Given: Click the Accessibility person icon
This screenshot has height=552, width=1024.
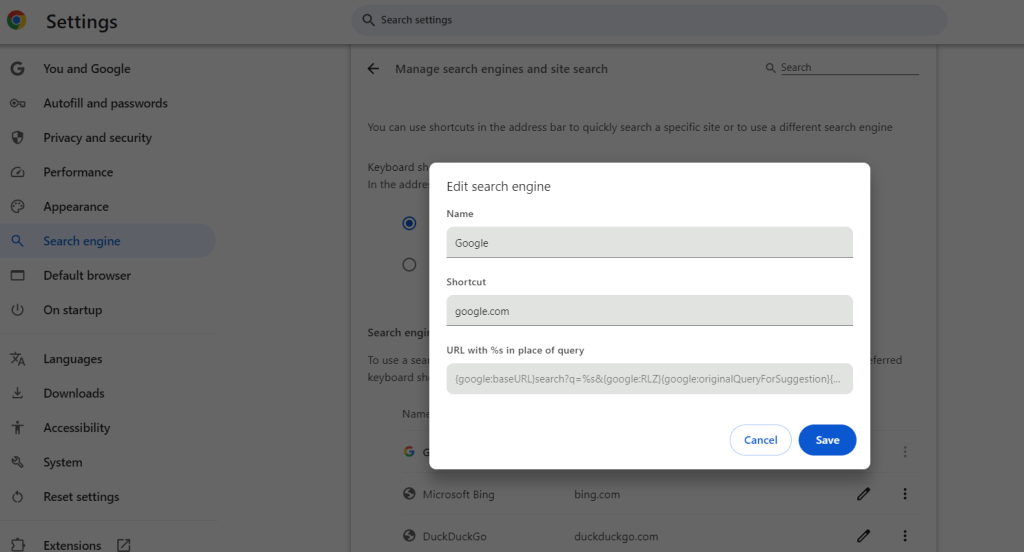Looking at the screenshot, I should (18, 428).
